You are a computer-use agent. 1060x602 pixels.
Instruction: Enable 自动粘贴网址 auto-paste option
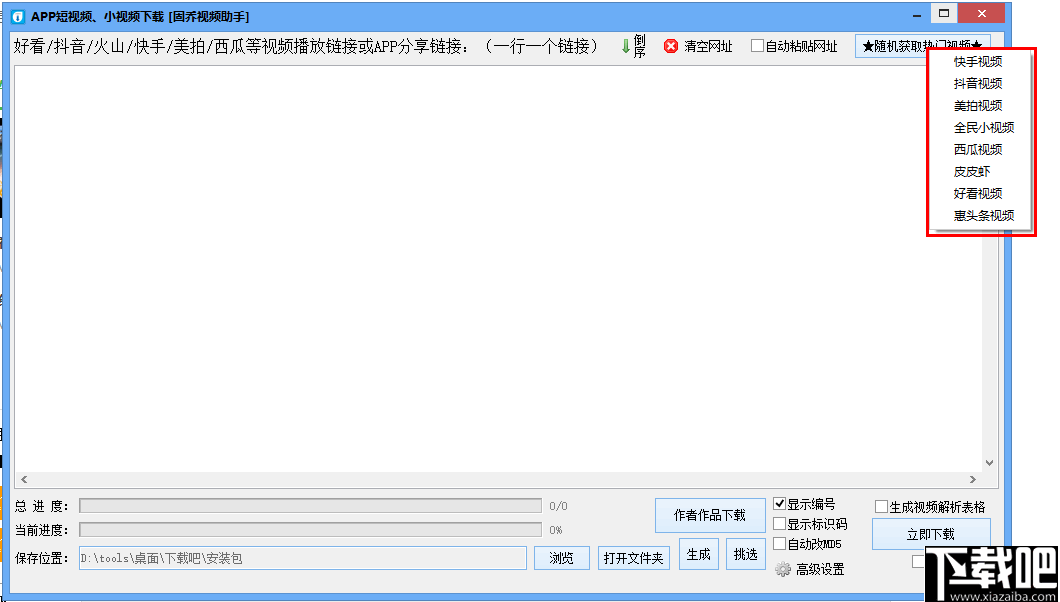click(759, 45)
